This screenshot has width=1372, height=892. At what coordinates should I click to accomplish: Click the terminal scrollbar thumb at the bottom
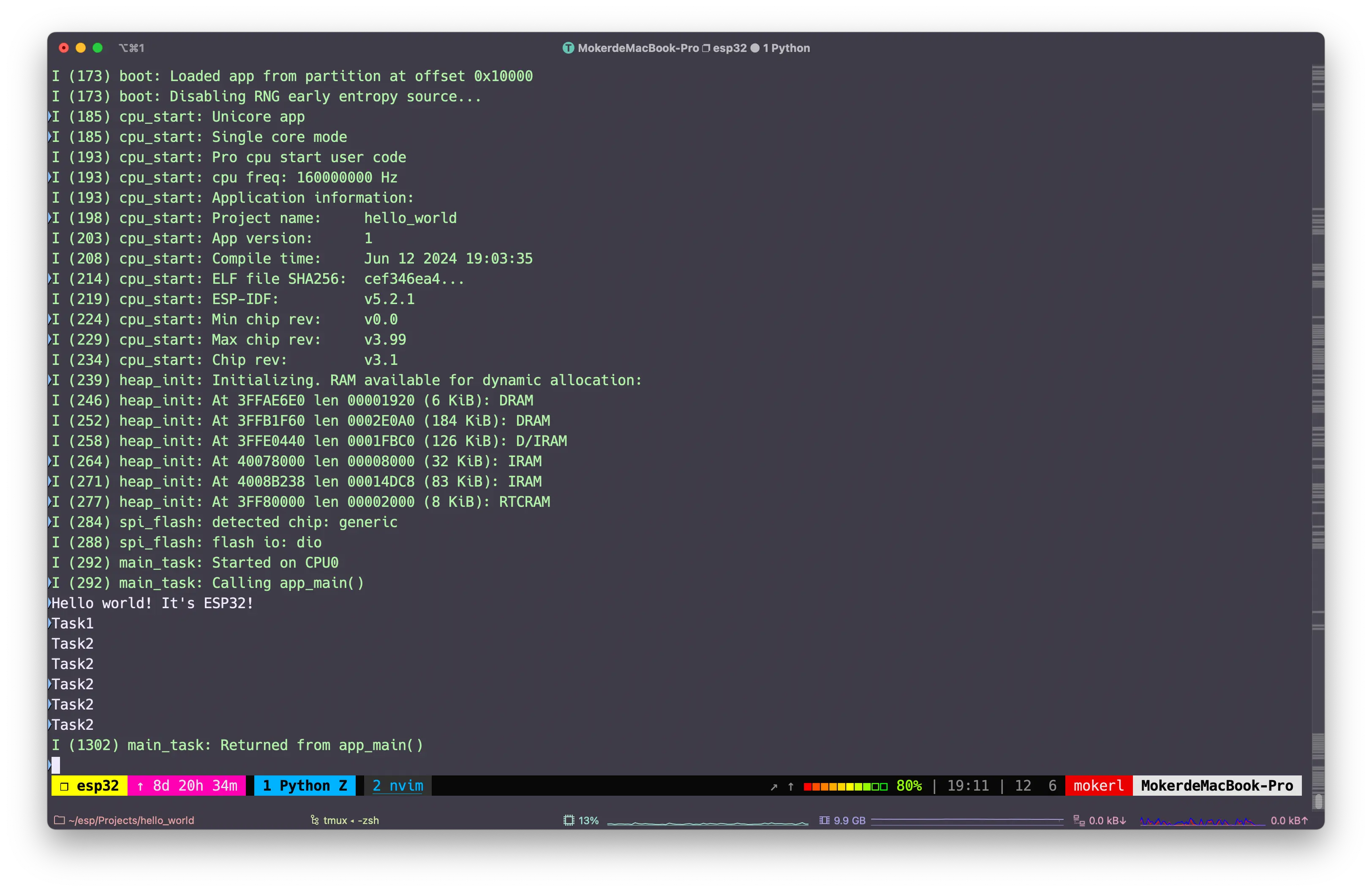[x=1318, y=802]
